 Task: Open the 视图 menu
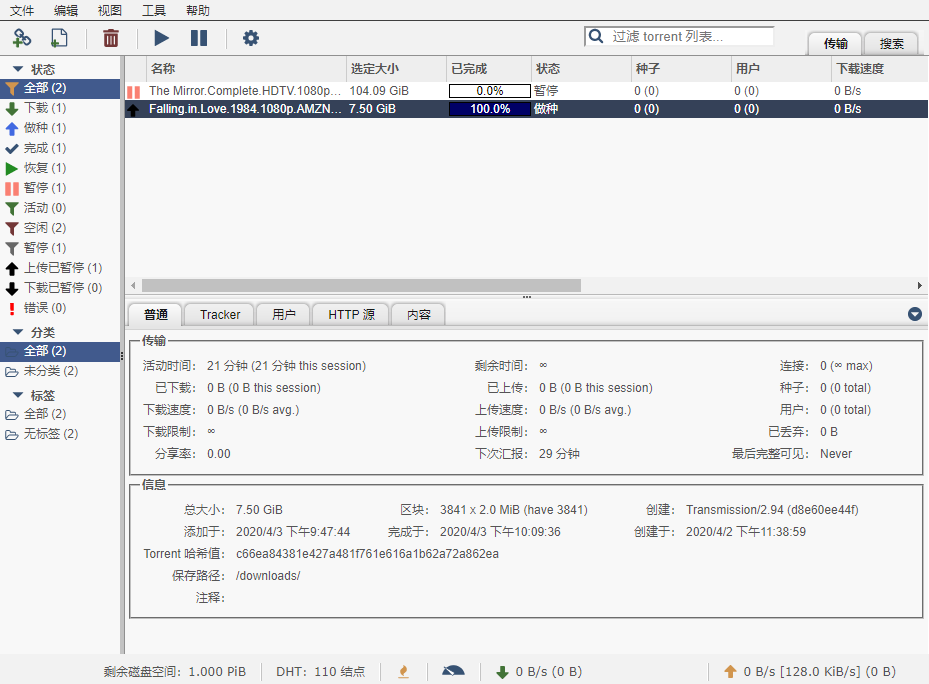110,10
